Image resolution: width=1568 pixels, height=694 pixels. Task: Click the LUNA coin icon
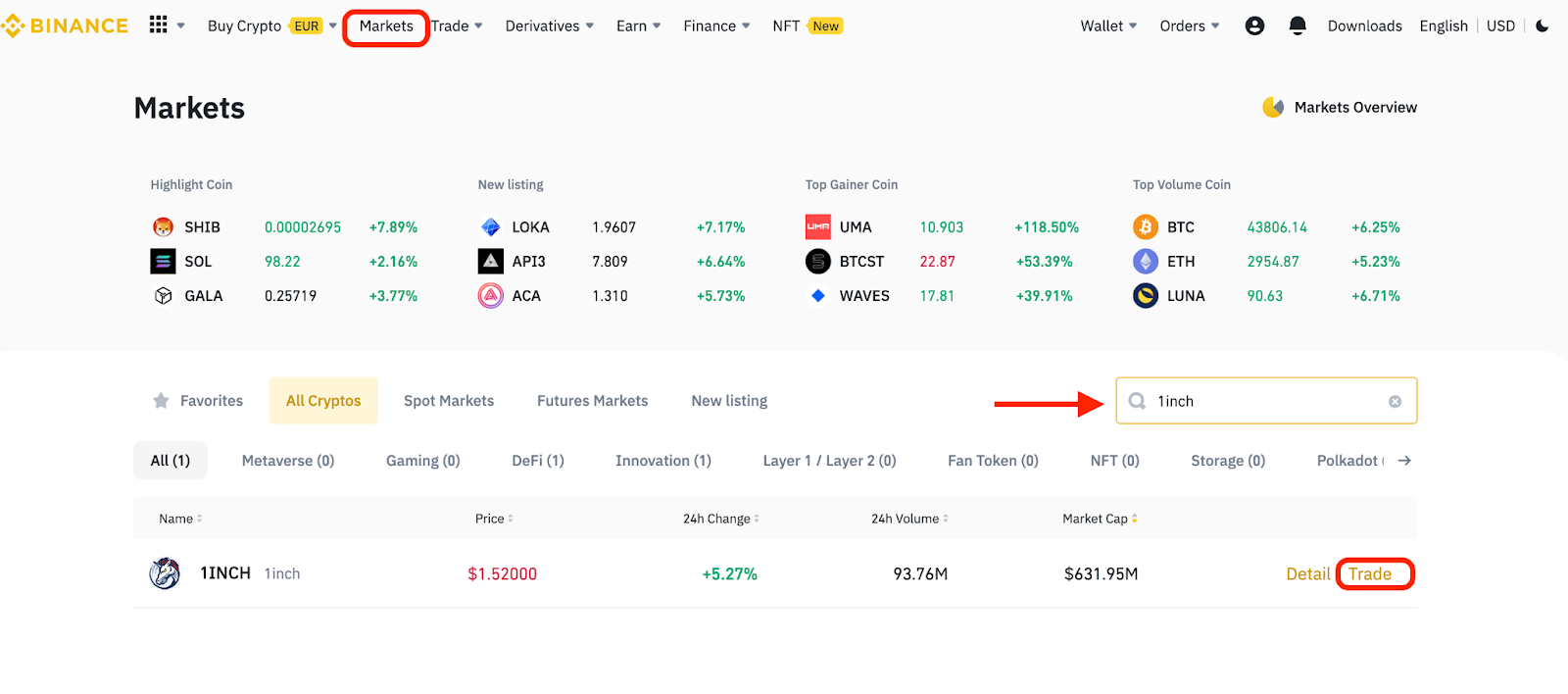[x=1146, y=296]
